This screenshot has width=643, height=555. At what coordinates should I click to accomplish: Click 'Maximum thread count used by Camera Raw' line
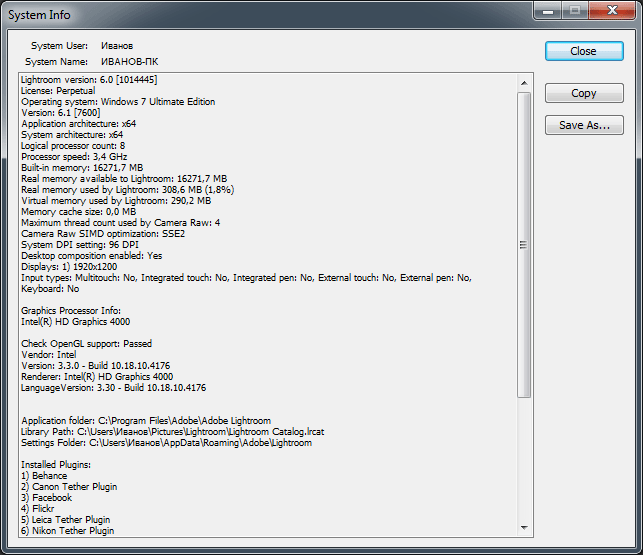[x=121, y=223]
